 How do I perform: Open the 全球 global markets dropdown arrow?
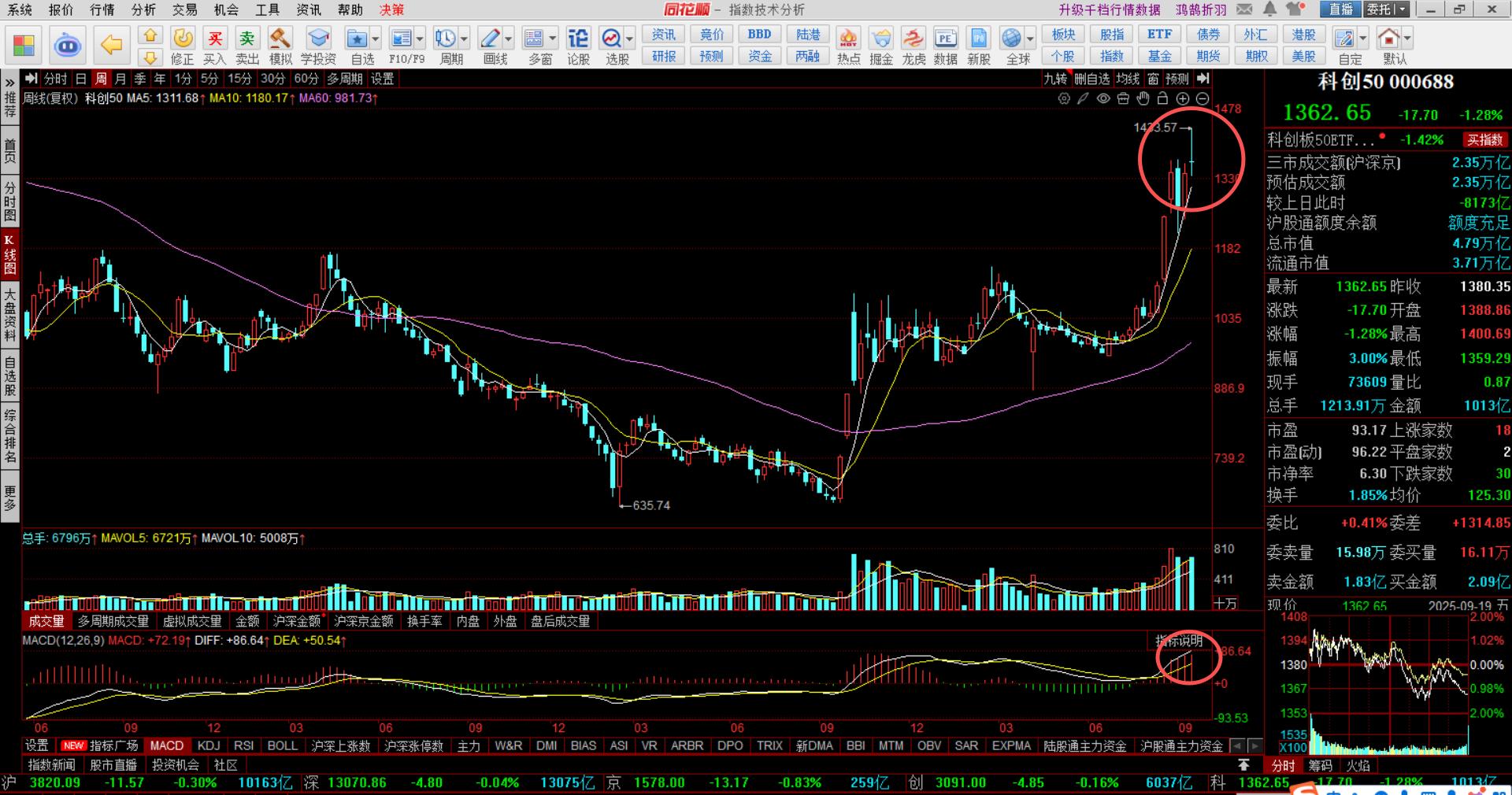(x=1030, y=39)
